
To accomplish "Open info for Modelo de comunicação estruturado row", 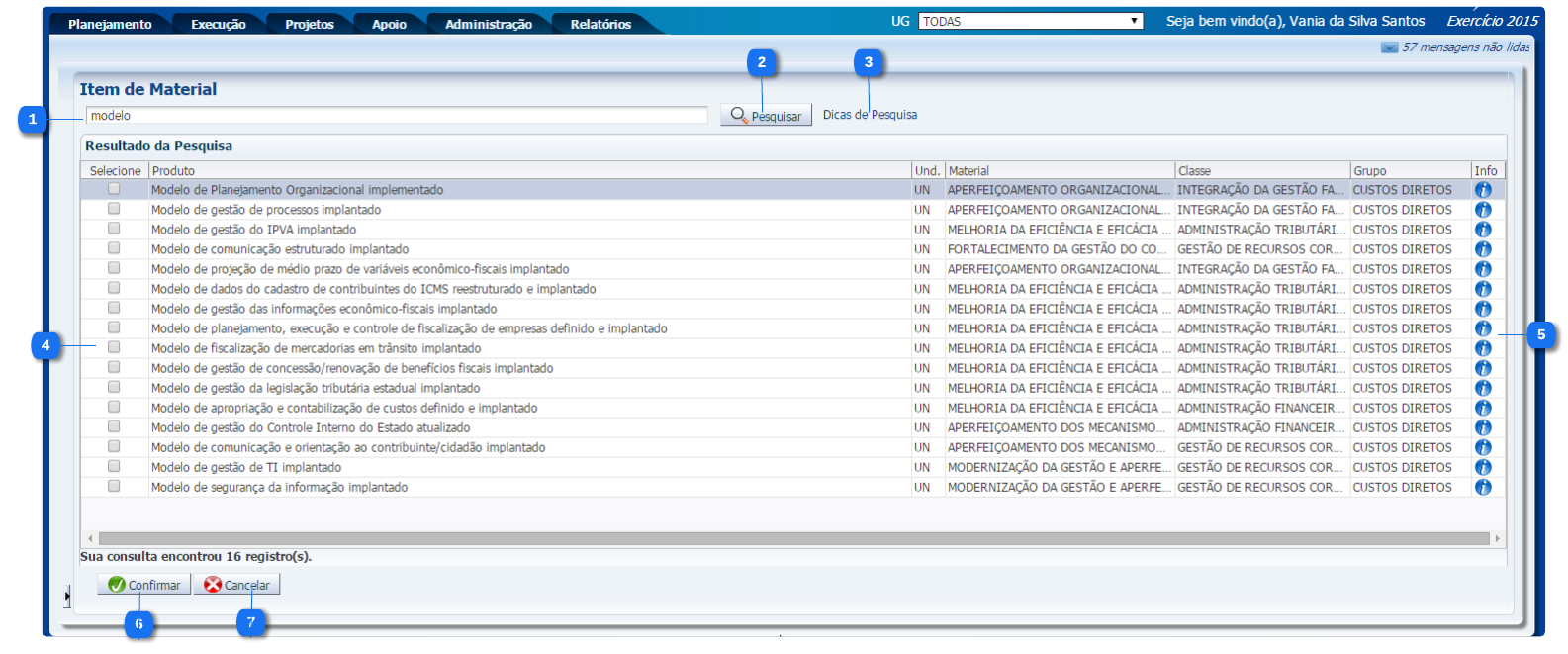I will point(1482,249).
